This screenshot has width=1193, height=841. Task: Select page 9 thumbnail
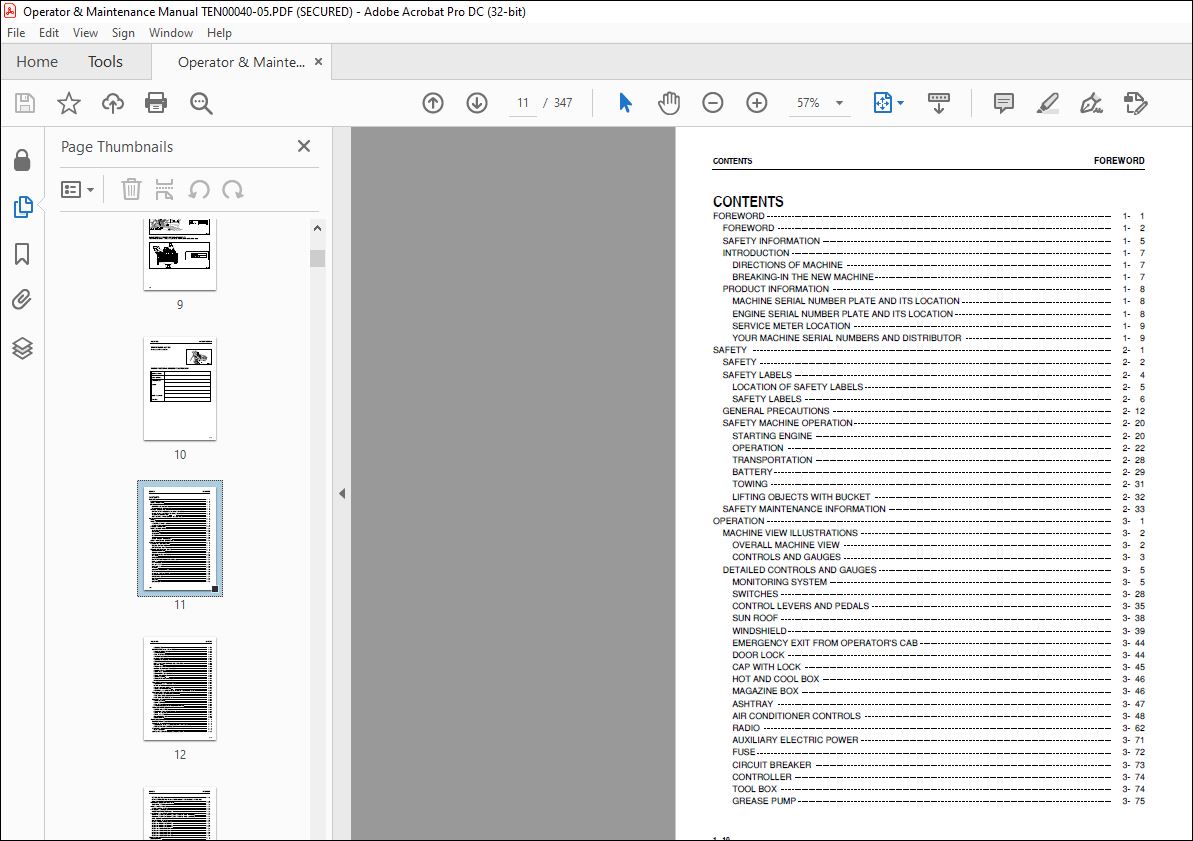[180, 254]
